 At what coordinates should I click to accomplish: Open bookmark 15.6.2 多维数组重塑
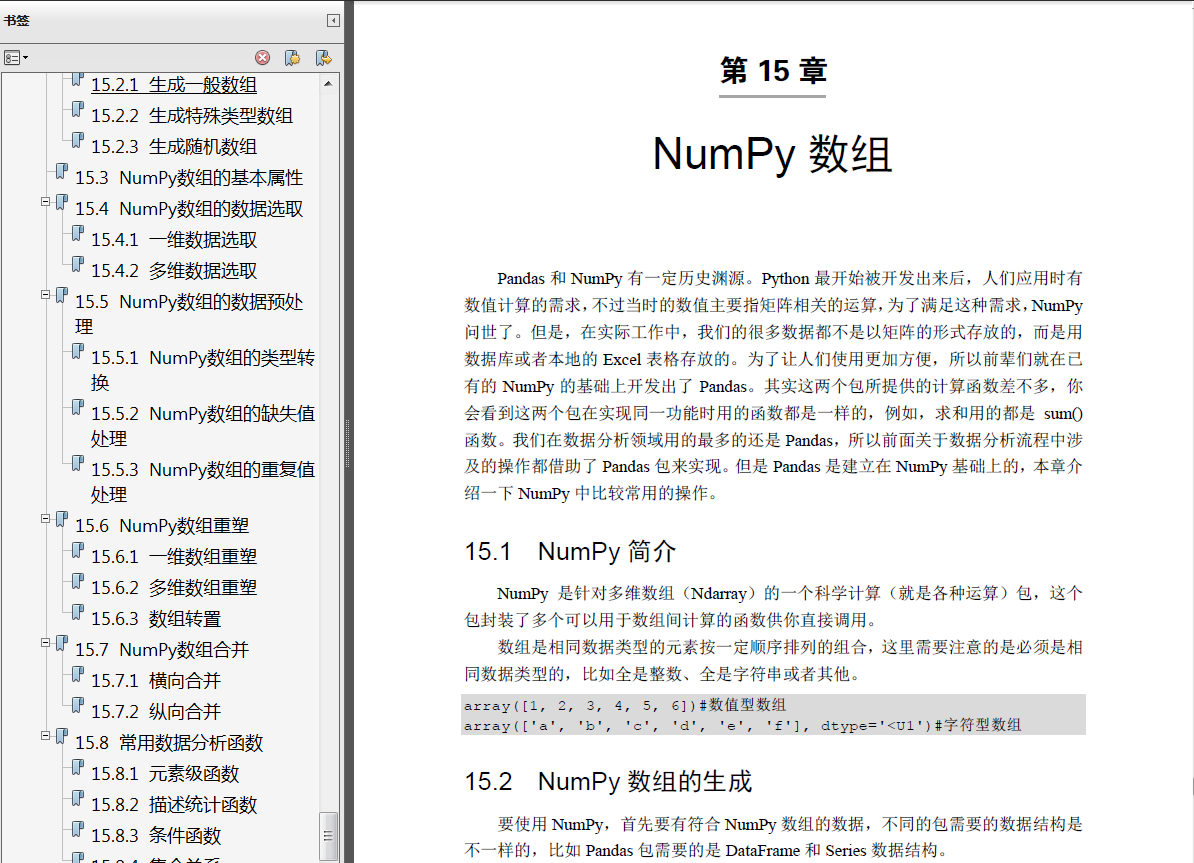[174, 588]
